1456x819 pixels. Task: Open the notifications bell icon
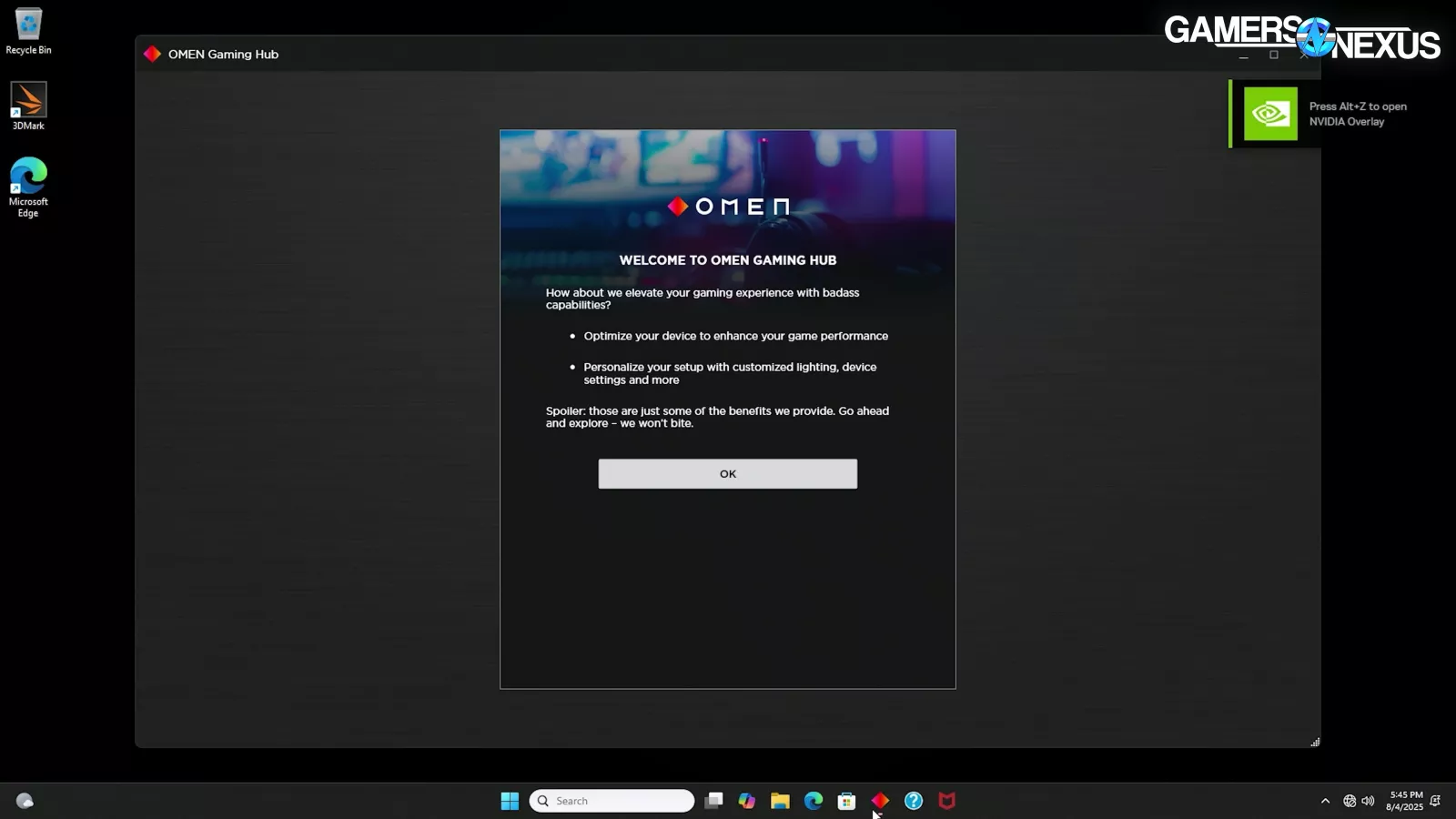click(x=1435, y=801)
